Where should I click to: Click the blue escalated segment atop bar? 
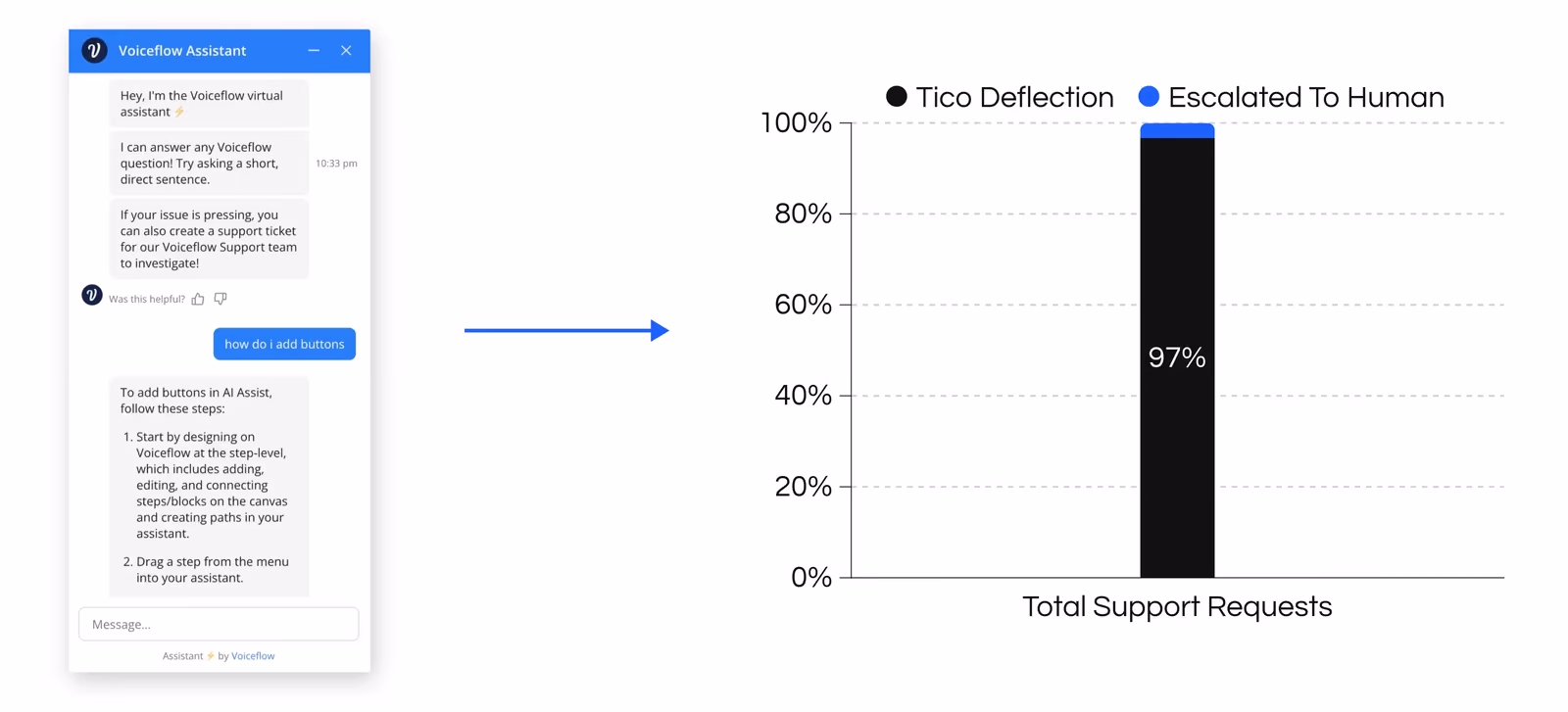point(1177,130)
